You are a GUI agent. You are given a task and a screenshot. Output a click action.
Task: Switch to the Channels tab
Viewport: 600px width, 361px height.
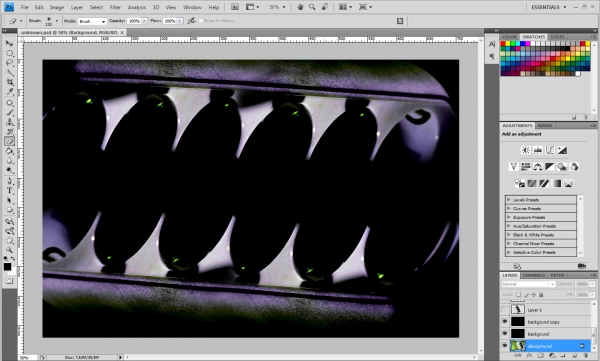click(533, 275)
